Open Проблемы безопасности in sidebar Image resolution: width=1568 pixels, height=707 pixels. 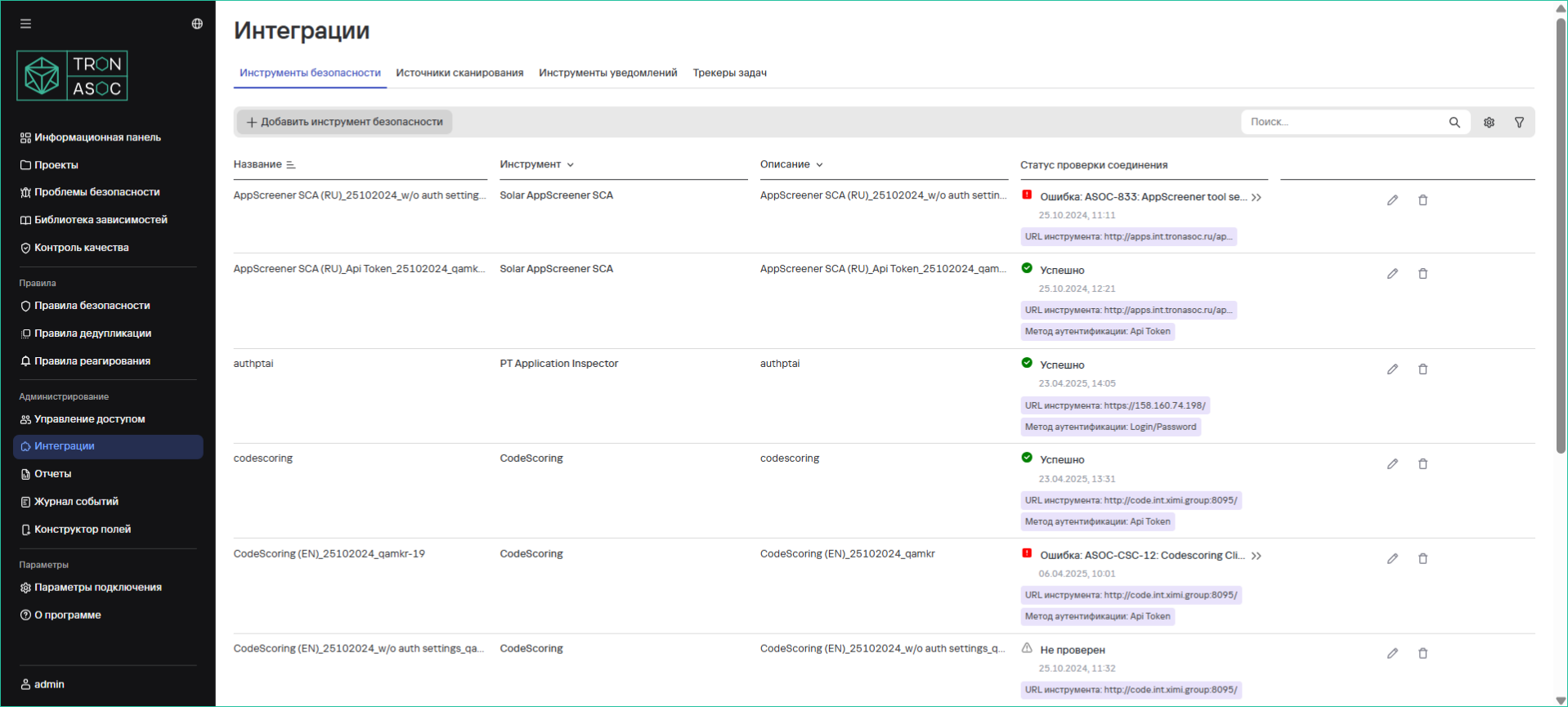96,192
